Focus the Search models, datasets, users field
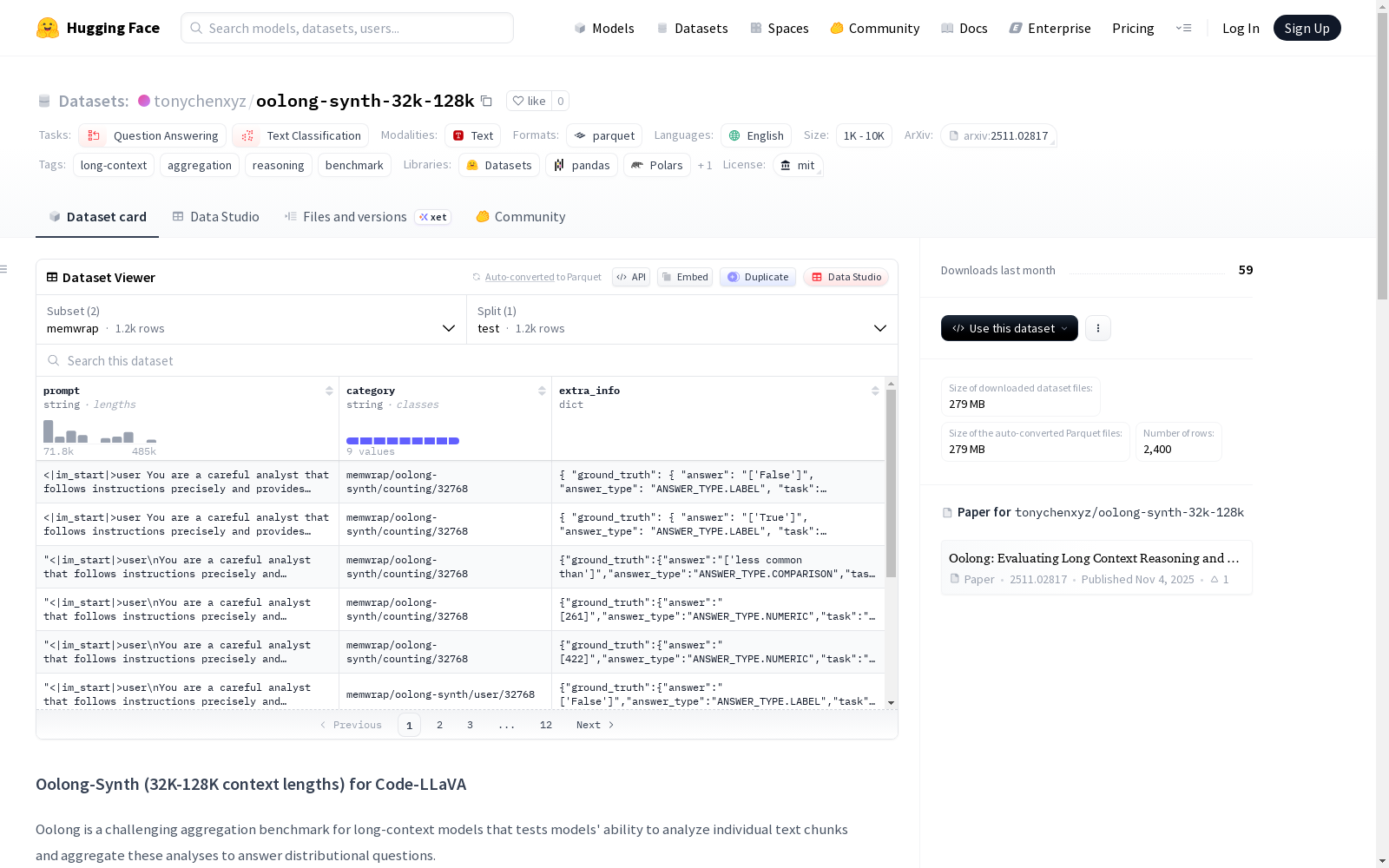 point(347,28)
